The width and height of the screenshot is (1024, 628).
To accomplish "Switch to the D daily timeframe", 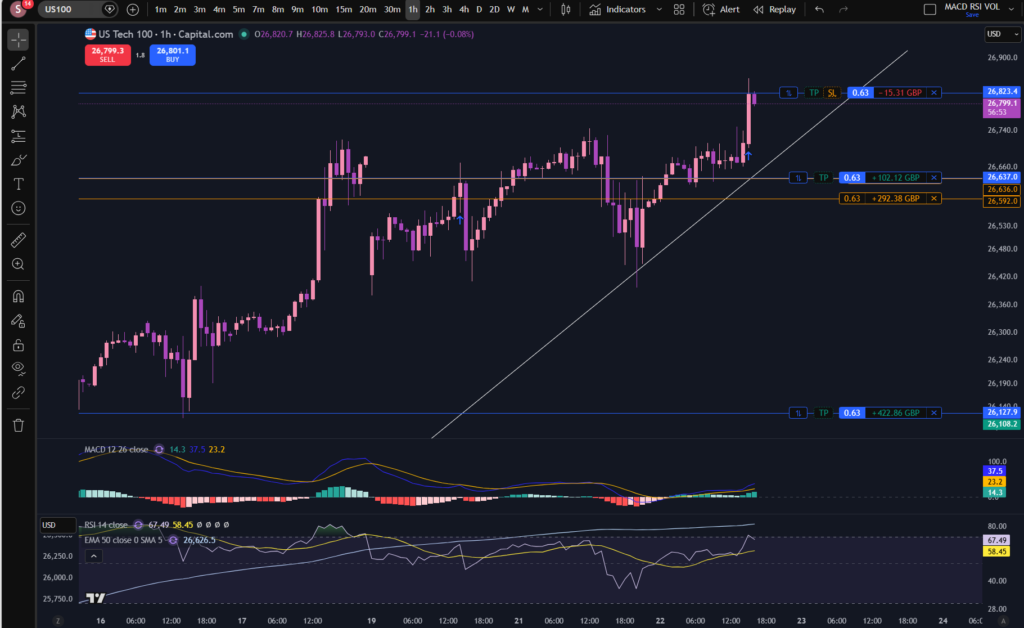I will pyautogui.click(x=479, y=10).
